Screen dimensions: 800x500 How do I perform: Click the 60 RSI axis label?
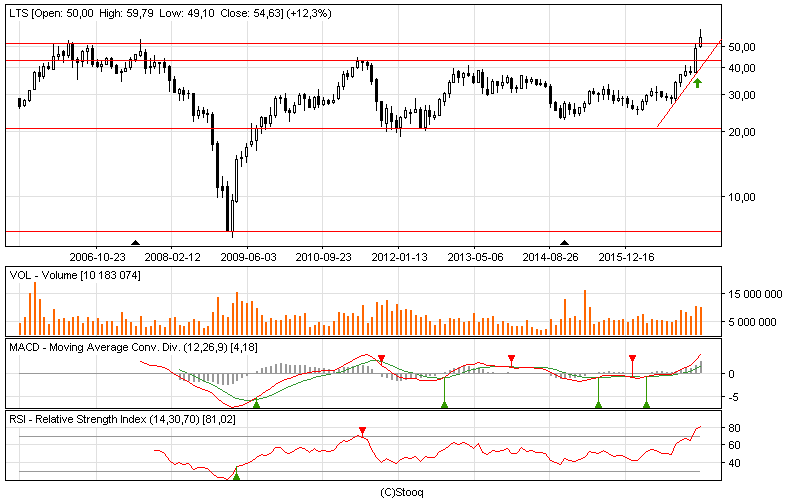[x=734, y=445]
